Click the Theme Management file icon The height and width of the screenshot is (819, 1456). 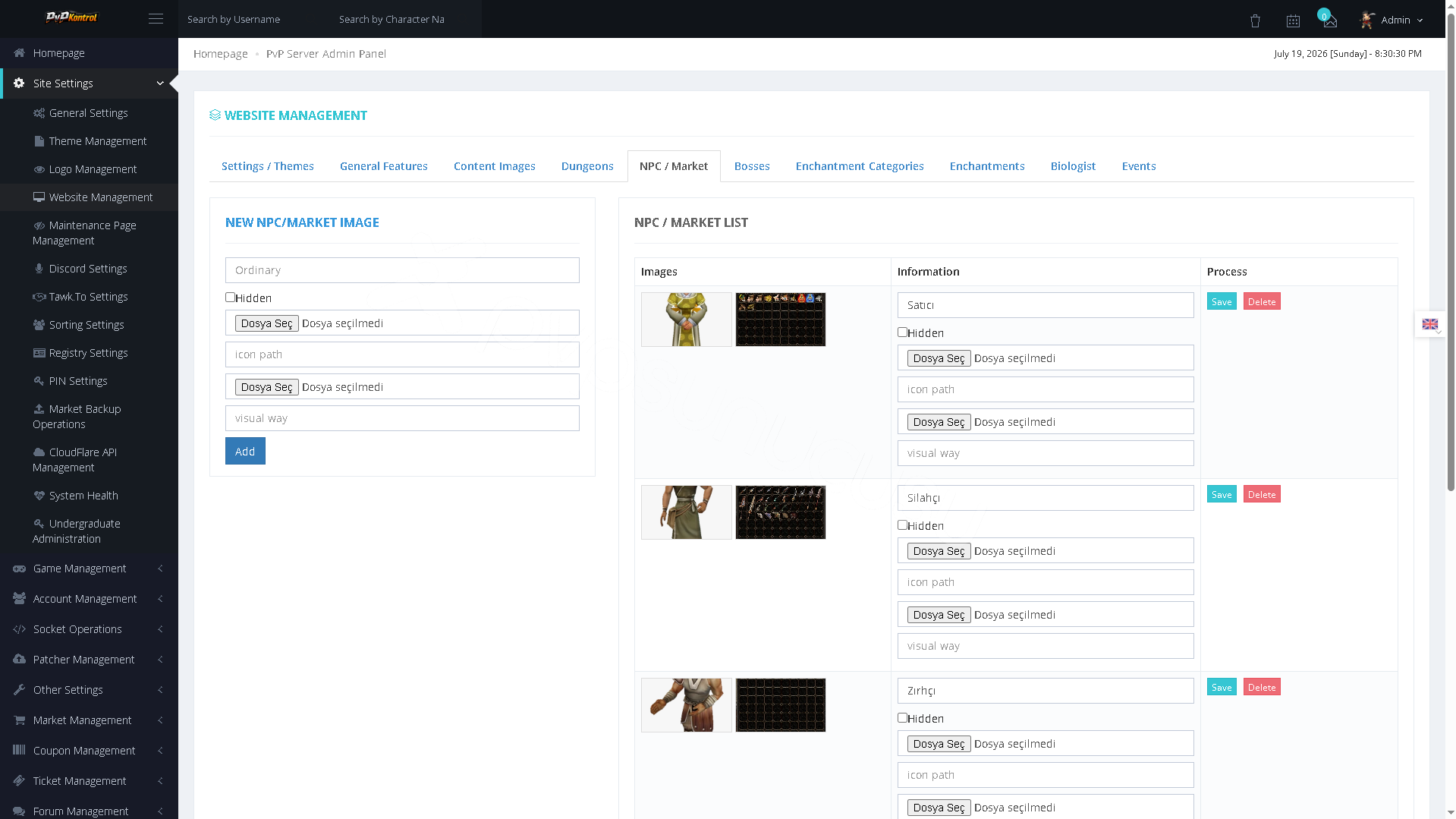[x=39, y=141]
